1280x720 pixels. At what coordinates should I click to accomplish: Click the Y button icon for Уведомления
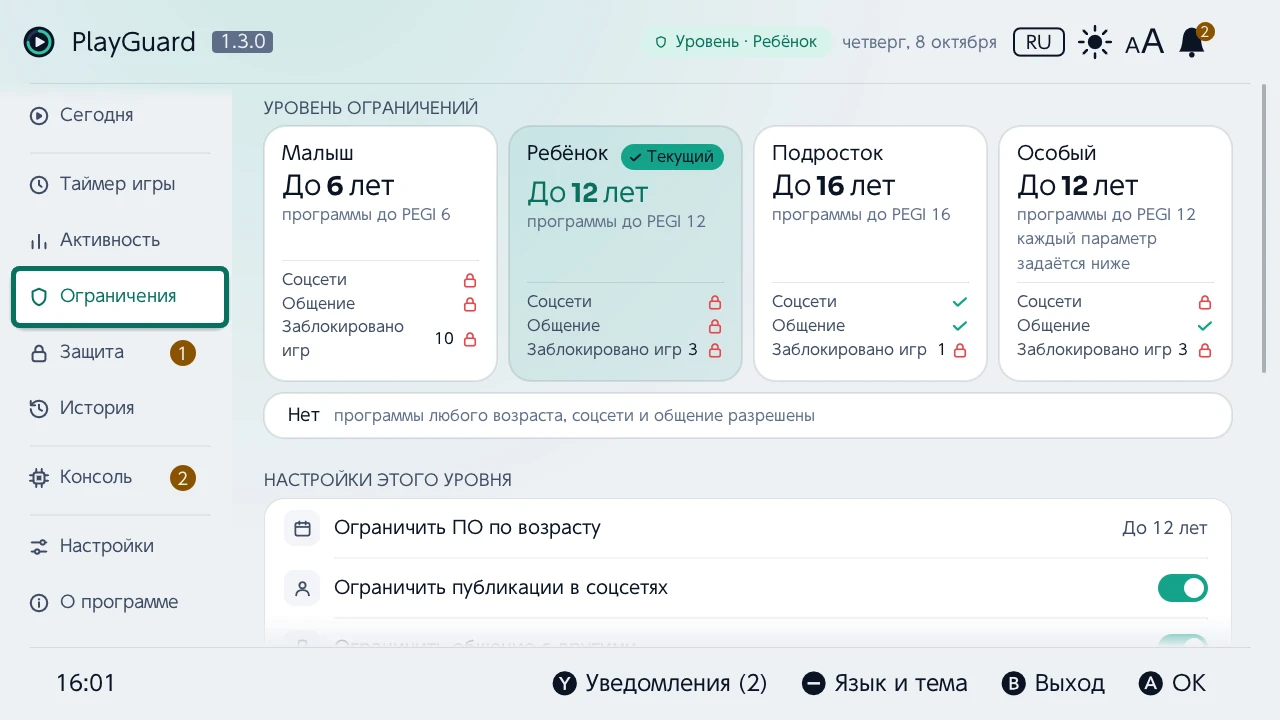pos(565,684)
